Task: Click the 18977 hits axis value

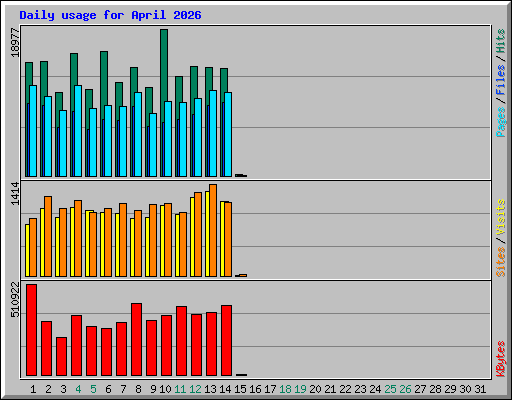Action: click(x=15, y=43)
